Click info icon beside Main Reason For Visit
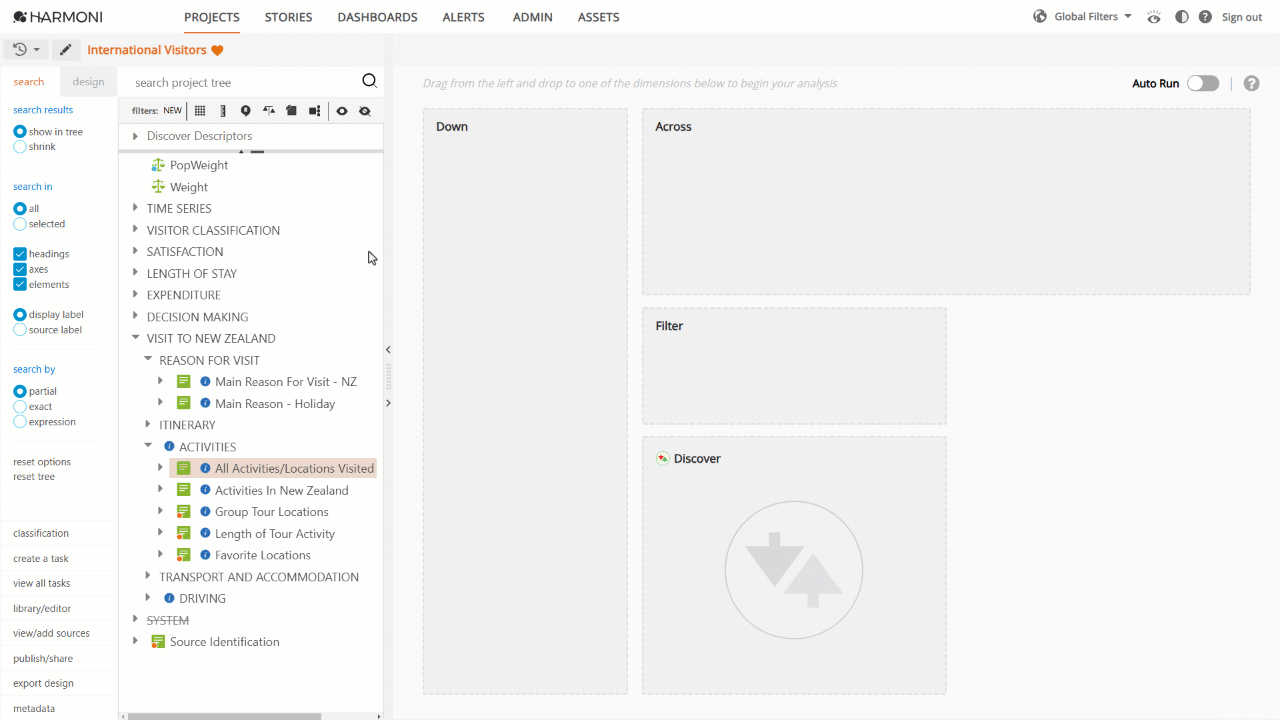 (205, 382)
